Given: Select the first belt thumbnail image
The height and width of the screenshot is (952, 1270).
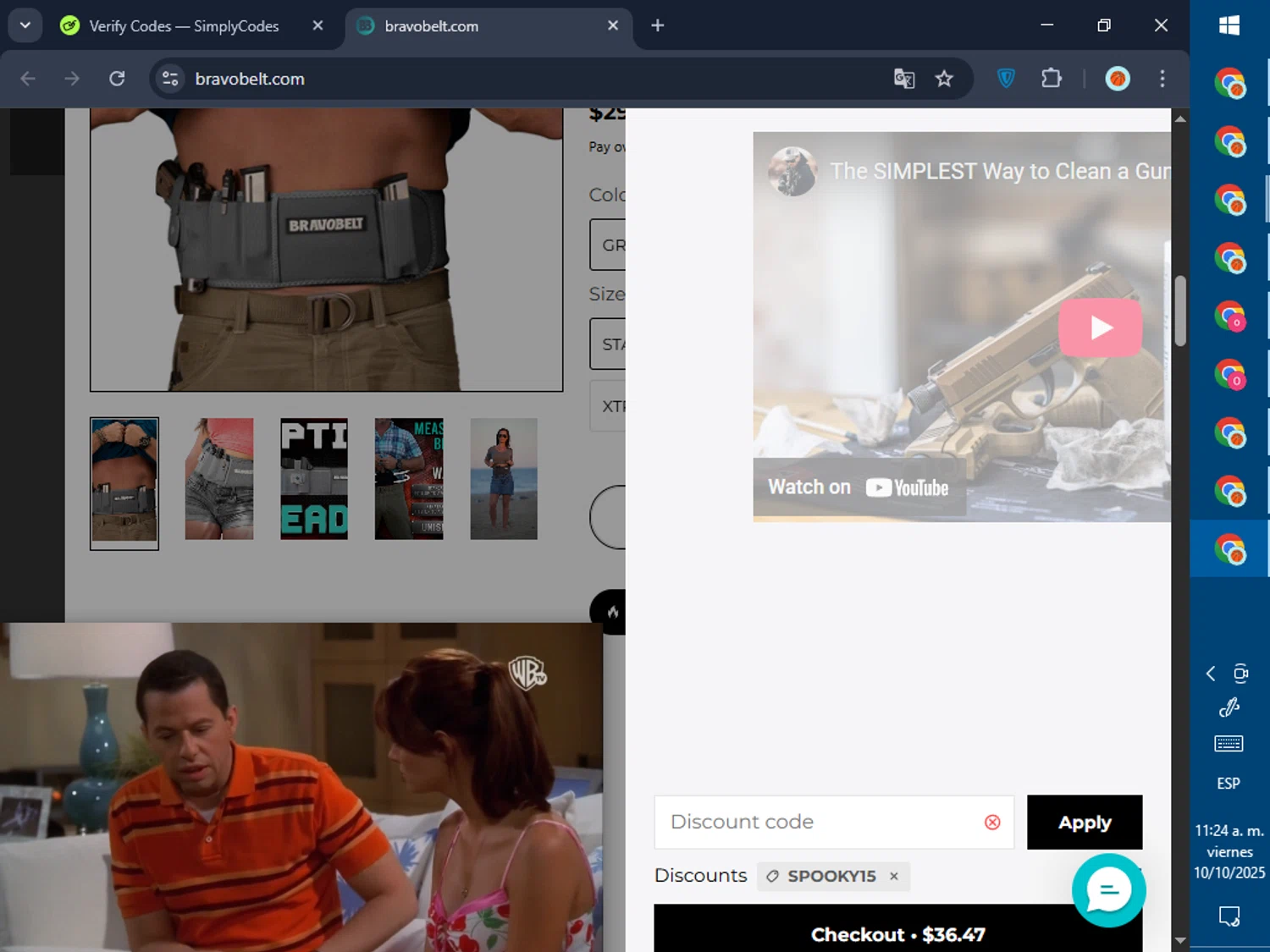Looking at the screenshot, I should point(124,483).
